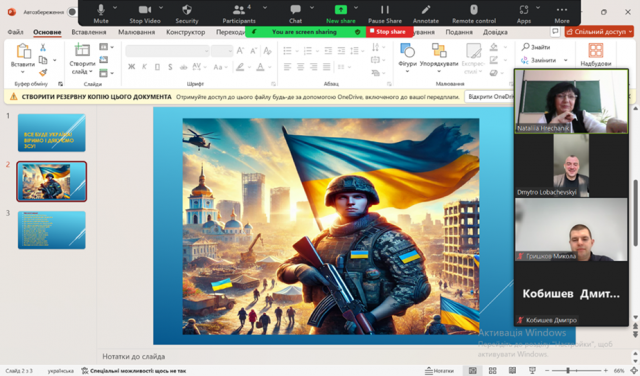
Task: Select slide 1 thumbnail with yellow title
Action: coord(51,133)
